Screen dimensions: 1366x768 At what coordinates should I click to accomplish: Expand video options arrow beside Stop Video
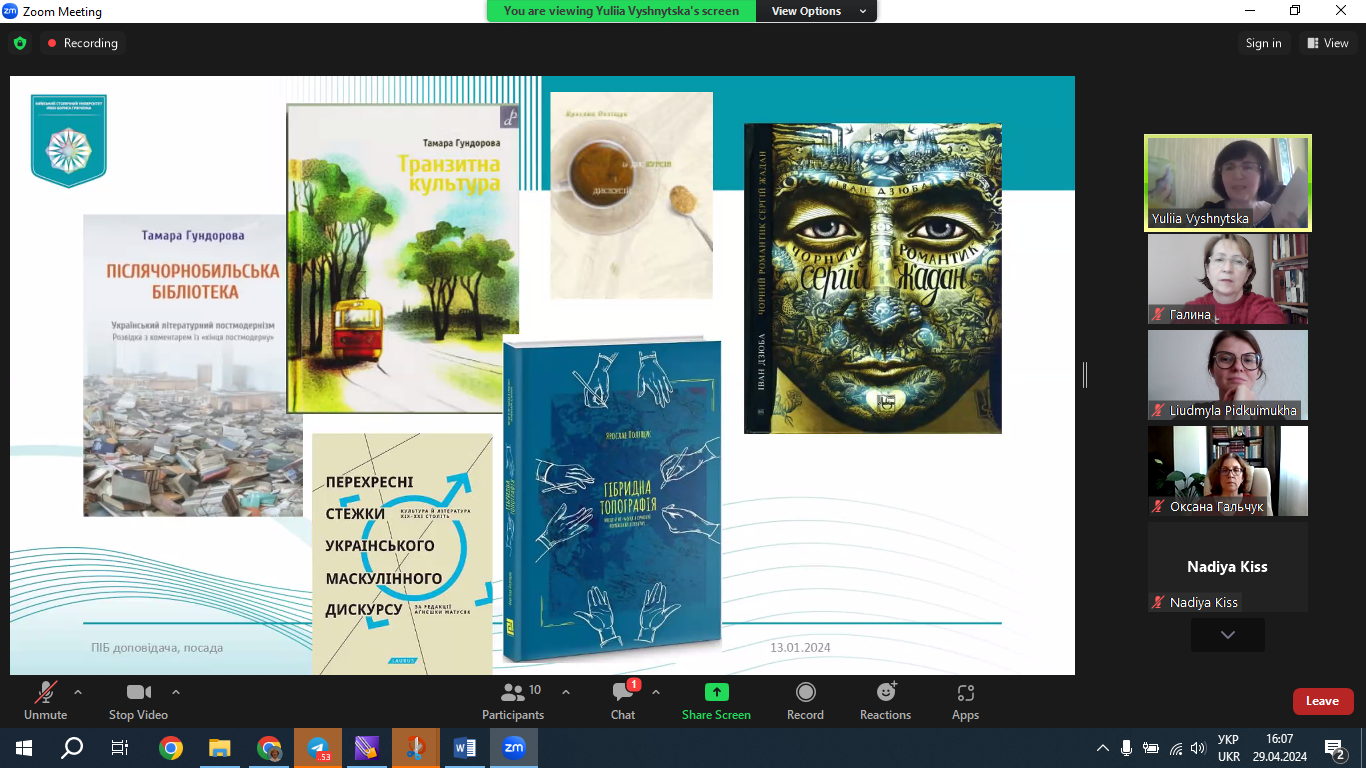pos(176,692)
